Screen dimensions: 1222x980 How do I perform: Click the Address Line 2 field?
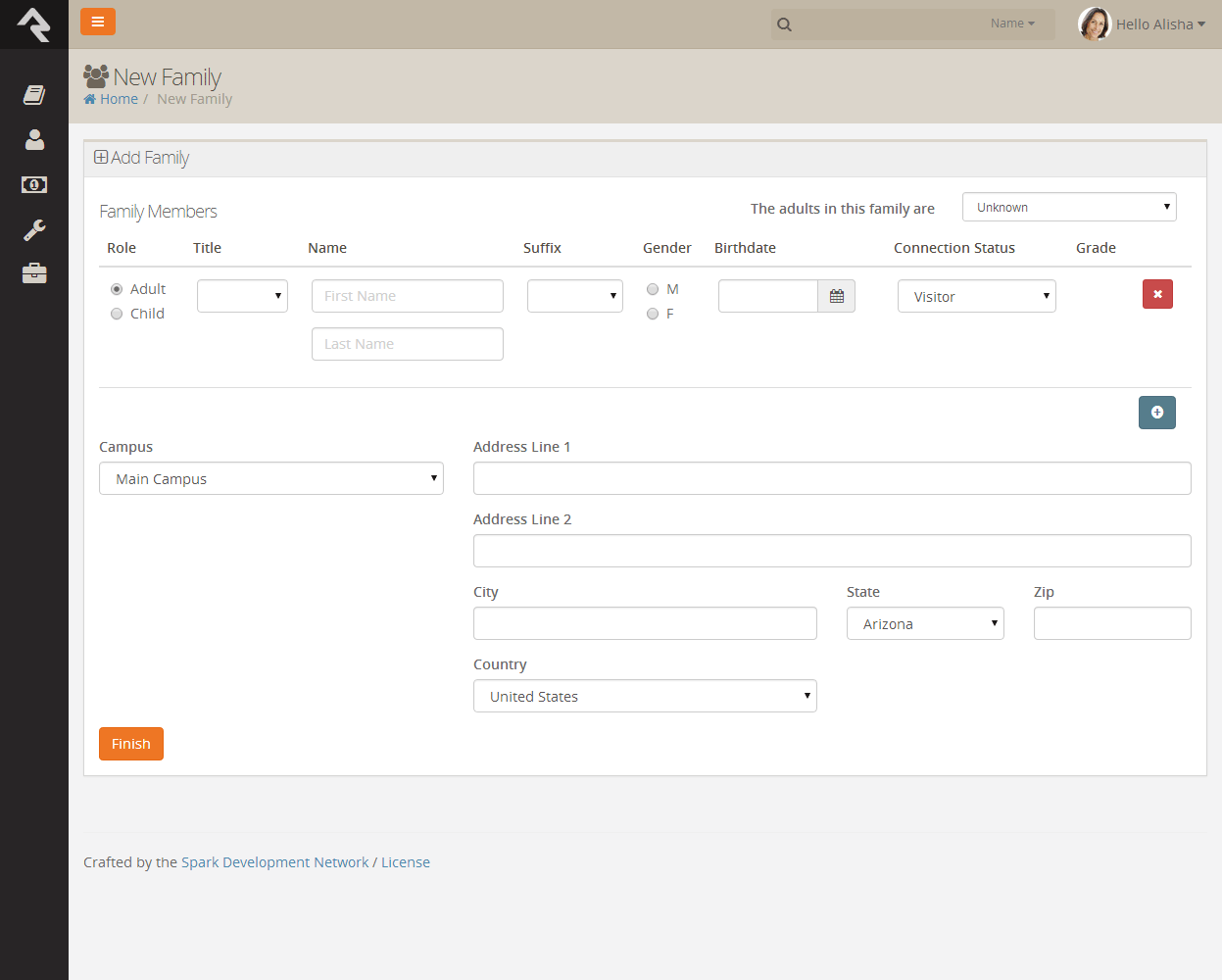point(832,551)
